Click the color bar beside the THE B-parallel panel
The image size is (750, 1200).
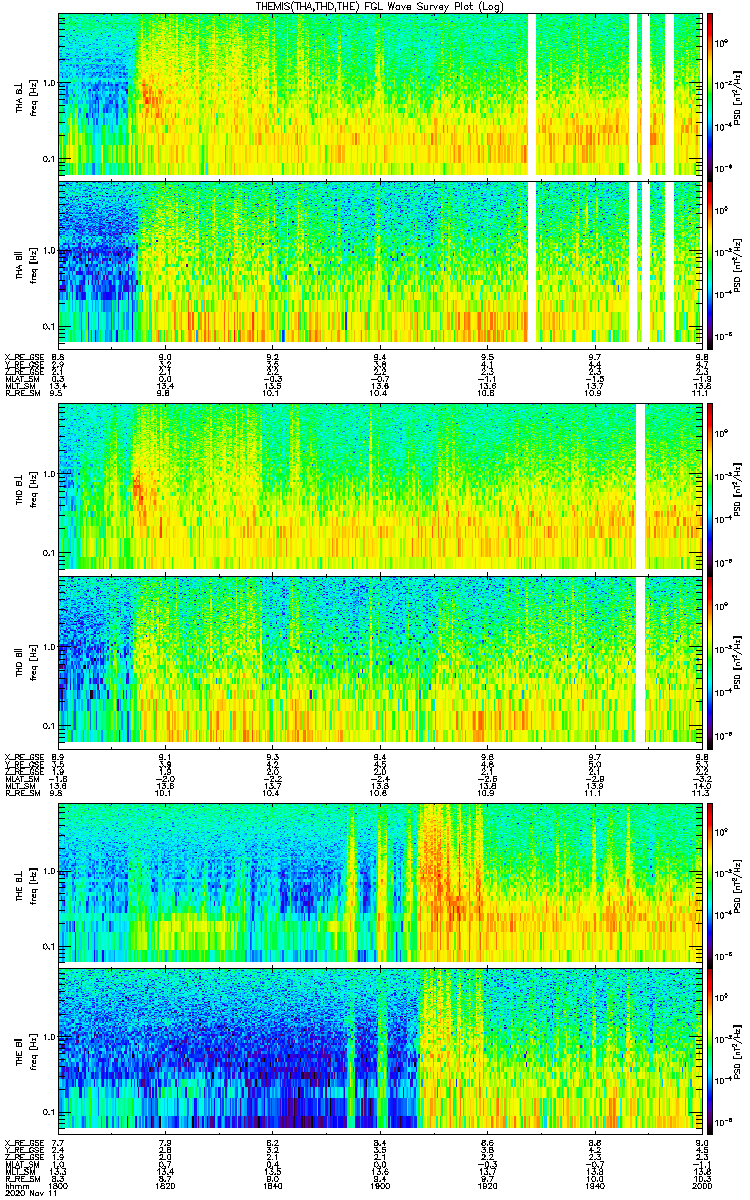710,1049
